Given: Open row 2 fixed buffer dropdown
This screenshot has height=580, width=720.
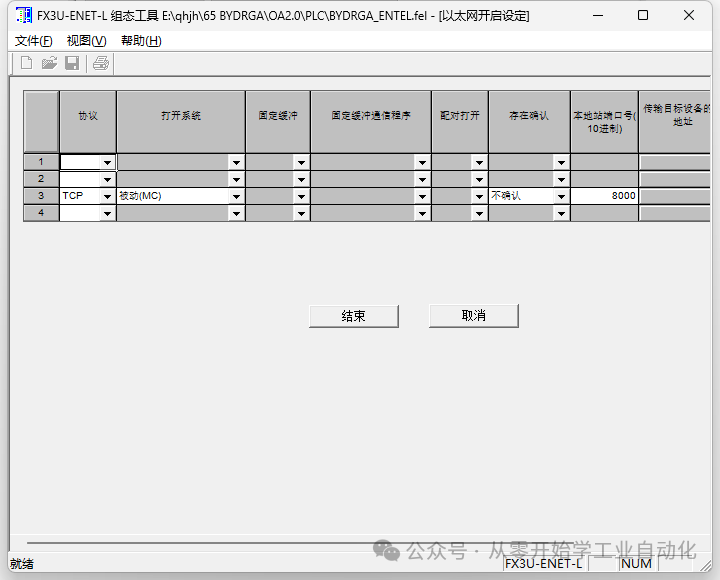Looking at the screenshot, I should coord(301,180).
